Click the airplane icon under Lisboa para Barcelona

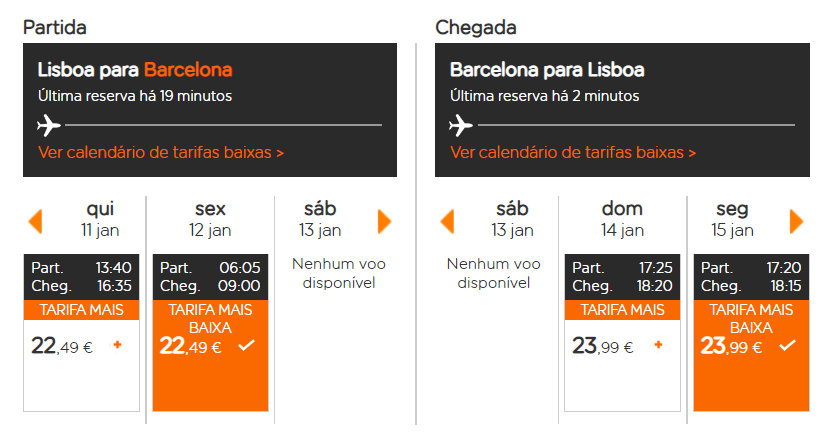(49, 125)
